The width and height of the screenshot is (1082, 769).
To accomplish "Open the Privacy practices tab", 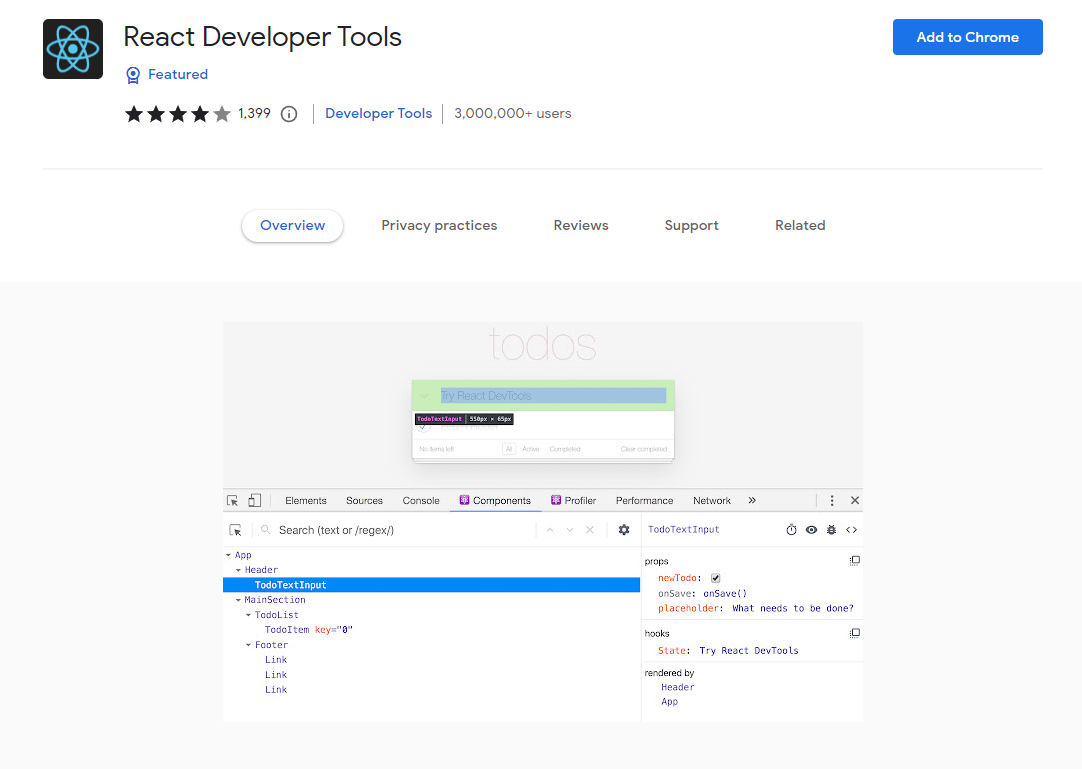I will [x=439, y=226].
